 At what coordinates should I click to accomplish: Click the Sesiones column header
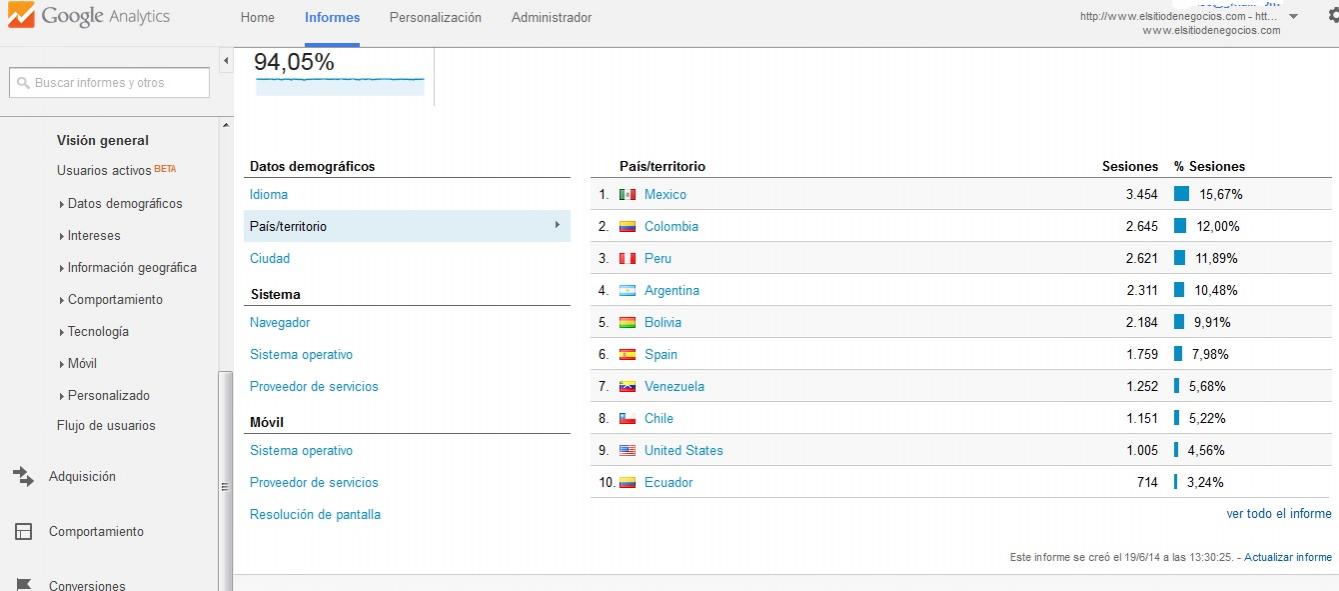tap(1130, 167)
